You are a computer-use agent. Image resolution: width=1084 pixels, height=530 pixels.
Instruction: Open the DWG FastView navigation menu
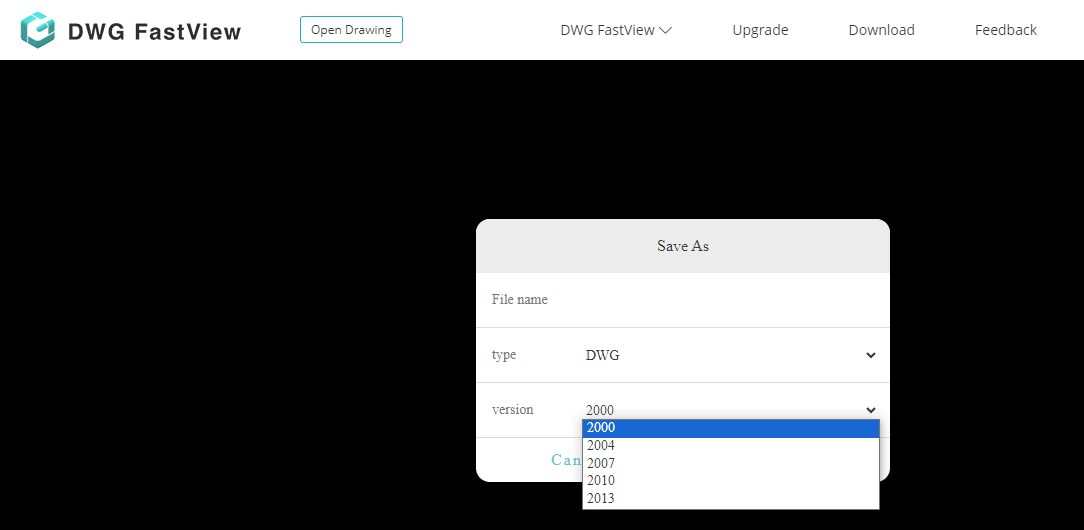click(616, 30)
